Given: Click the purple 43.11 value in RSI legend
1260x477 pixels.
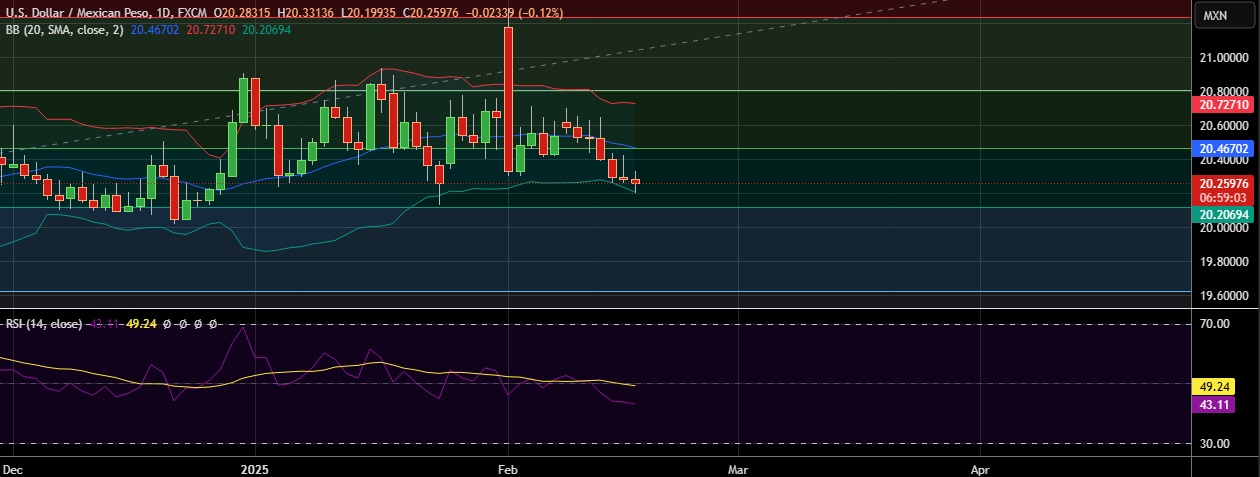Looking at the screenshot, I should pos(105,324).
